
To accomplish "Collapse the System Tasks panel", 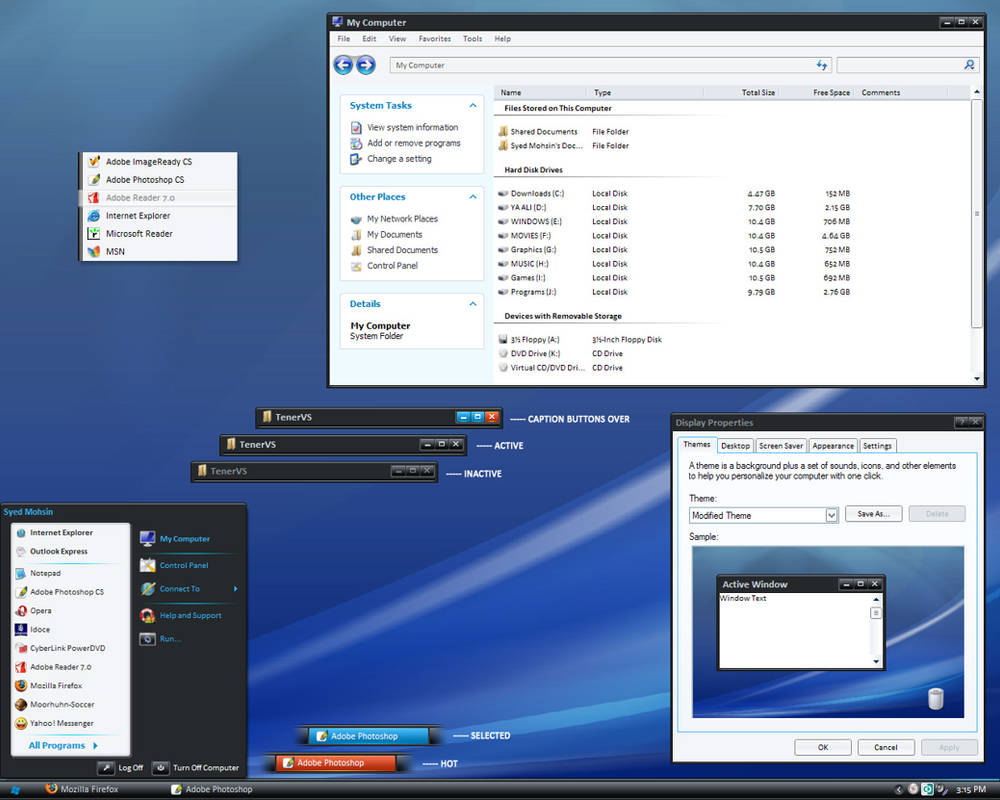I will pyautogui.click(x=473, y=105).
